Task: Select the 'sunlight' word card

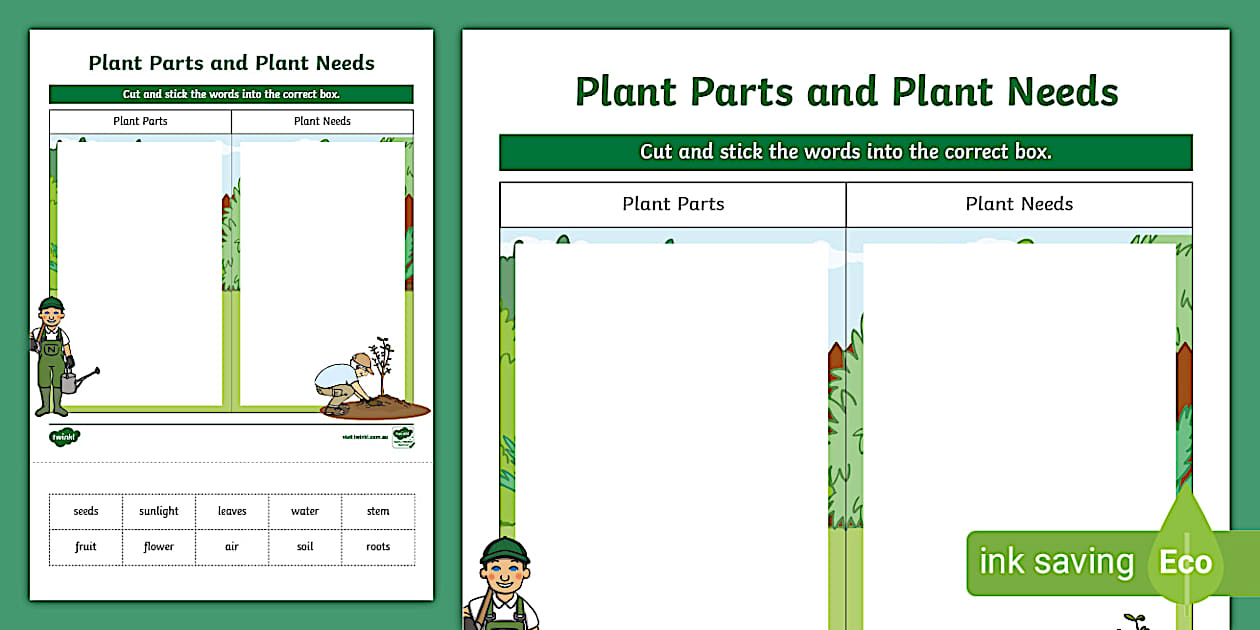Action: click(x=158, y=511)
